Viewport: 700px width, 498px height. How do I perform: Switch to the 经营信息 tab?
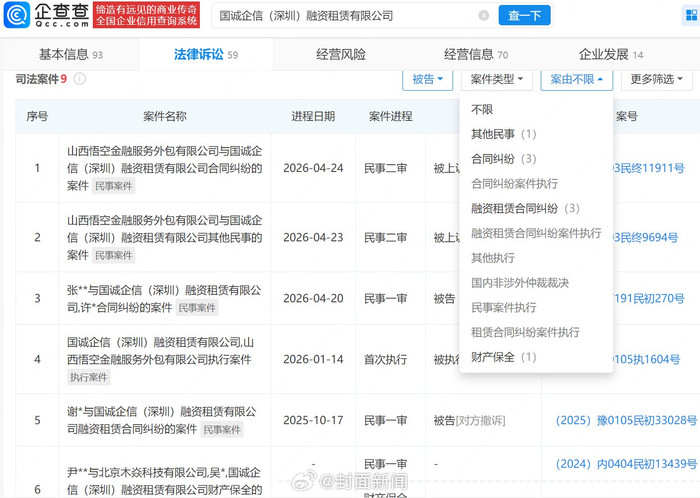click(476, 55)
